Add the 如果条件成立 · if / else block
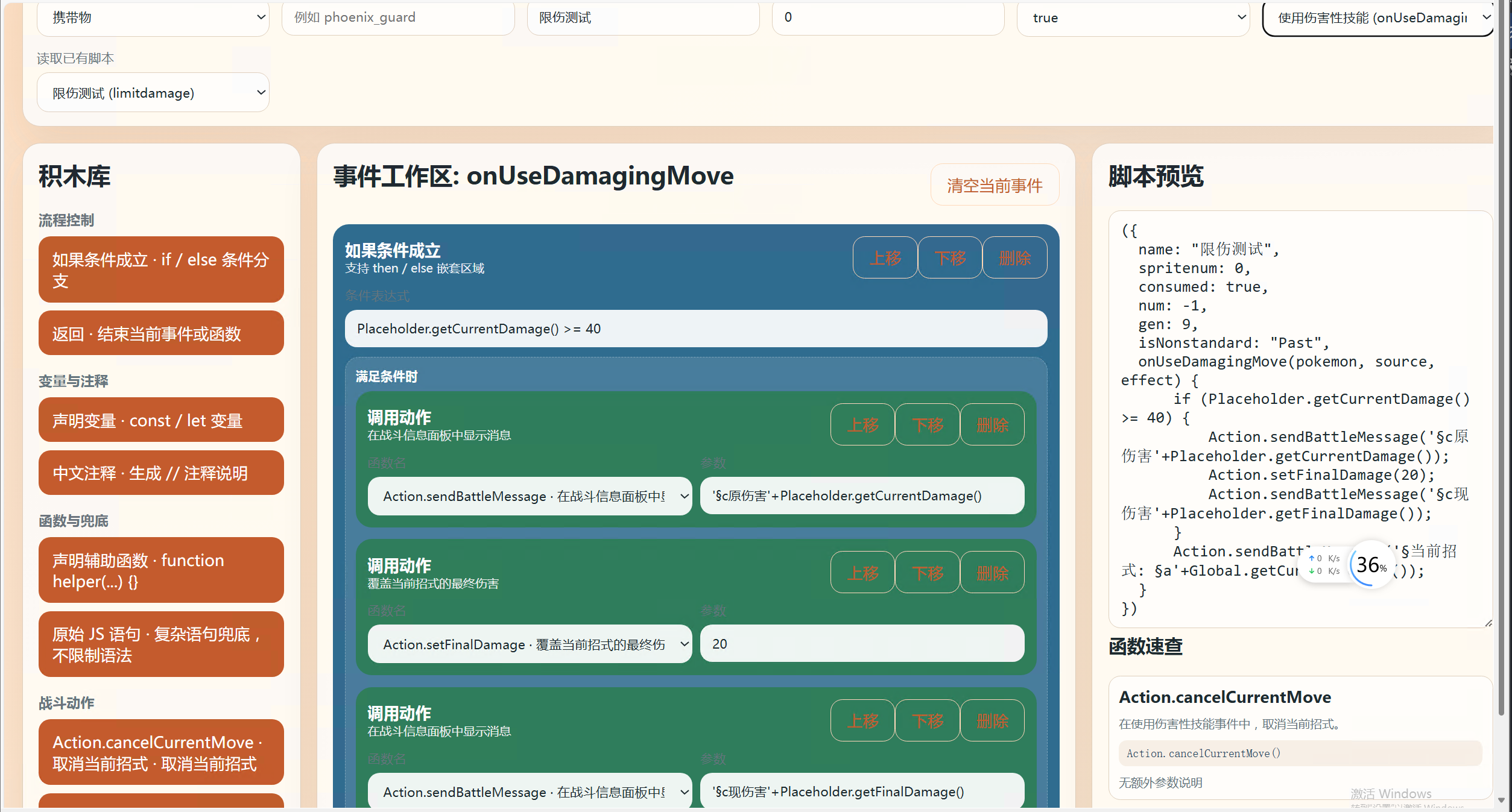The height and width of the screenshot is (812, 1512). 161,269
